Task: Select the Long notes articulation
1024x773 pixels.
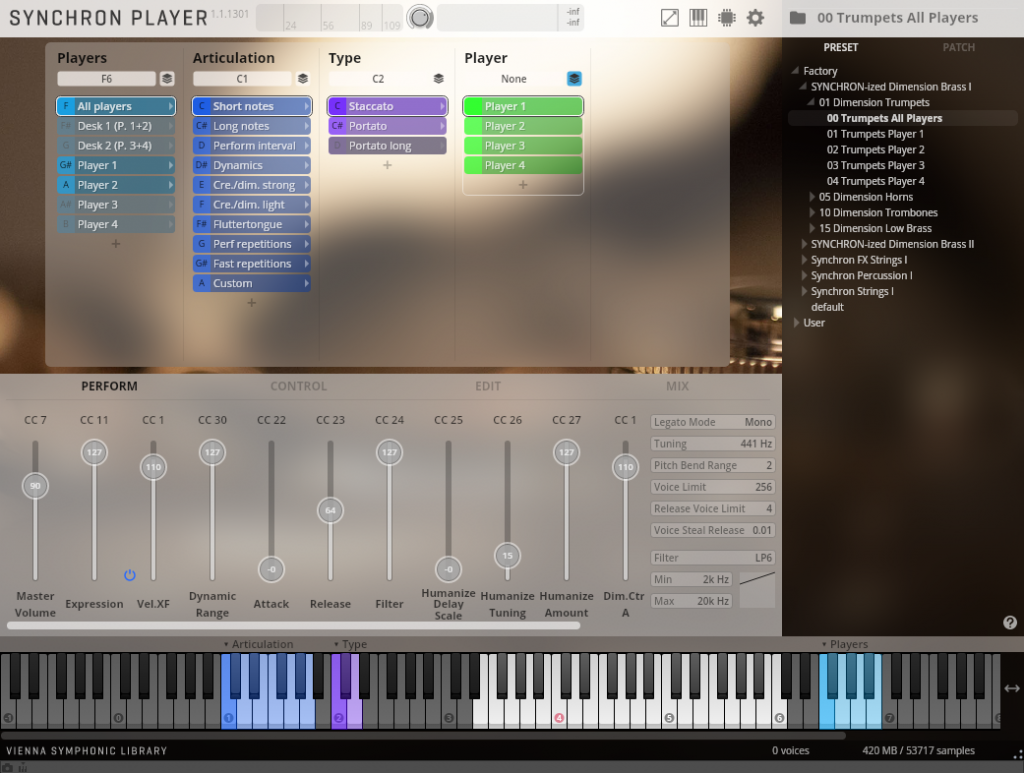Action: point(251,126)
